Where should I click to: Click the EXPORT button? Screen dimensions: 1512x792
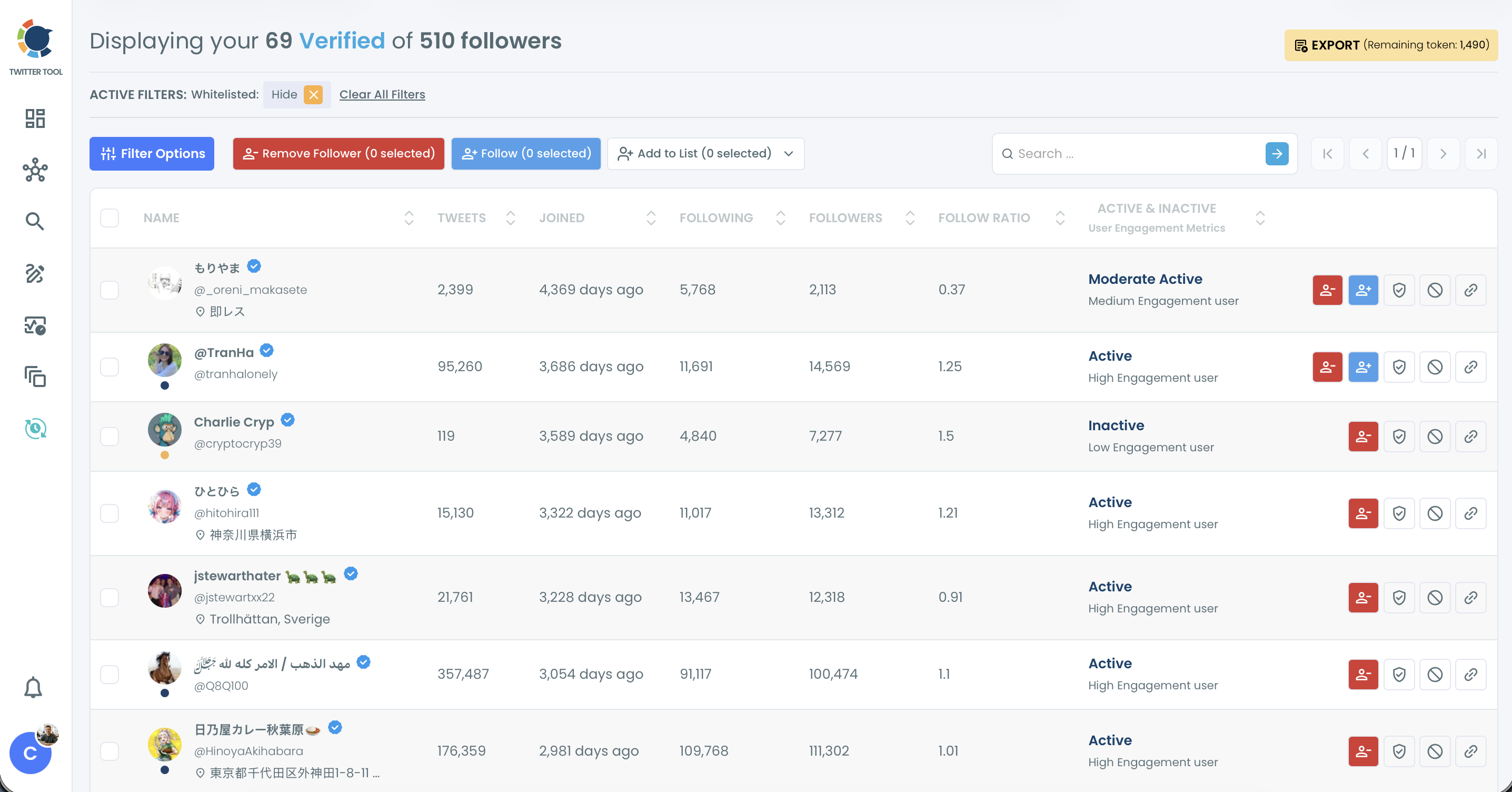click(x=1390, y=45)
